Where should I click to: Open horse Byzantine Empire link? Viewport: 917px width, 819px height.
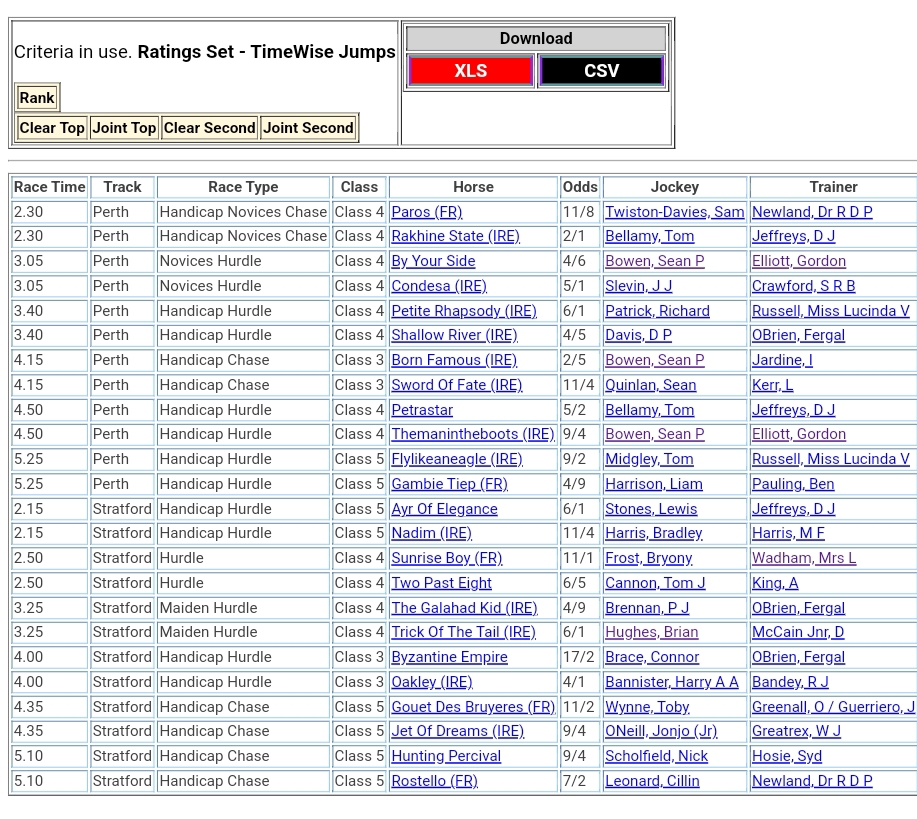449,657
